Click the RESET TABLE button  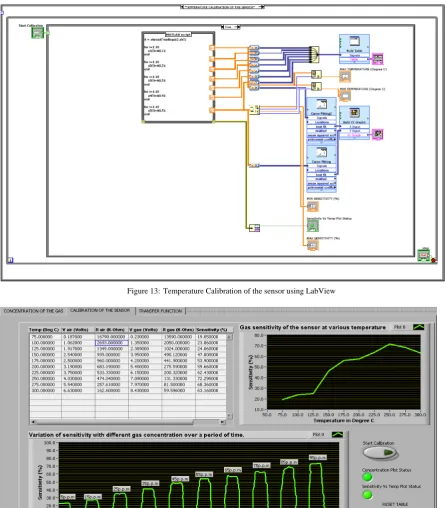[395, 504]
